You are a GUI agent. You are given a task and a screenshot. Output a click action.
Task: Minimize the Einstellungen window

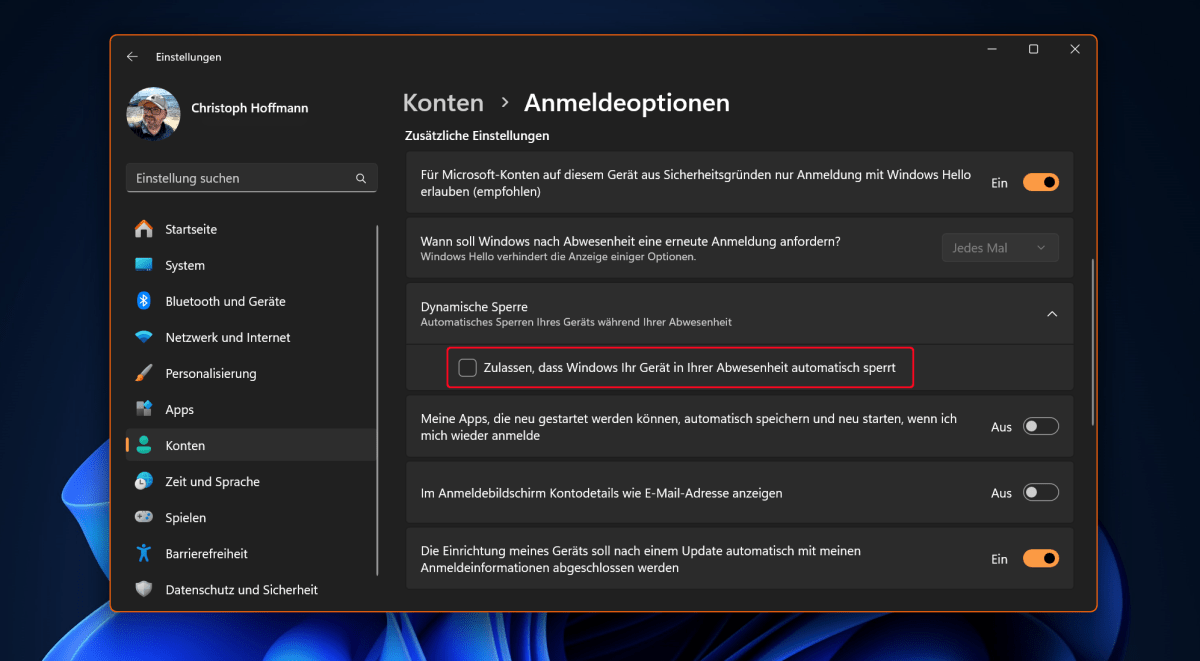pos(990,49)
